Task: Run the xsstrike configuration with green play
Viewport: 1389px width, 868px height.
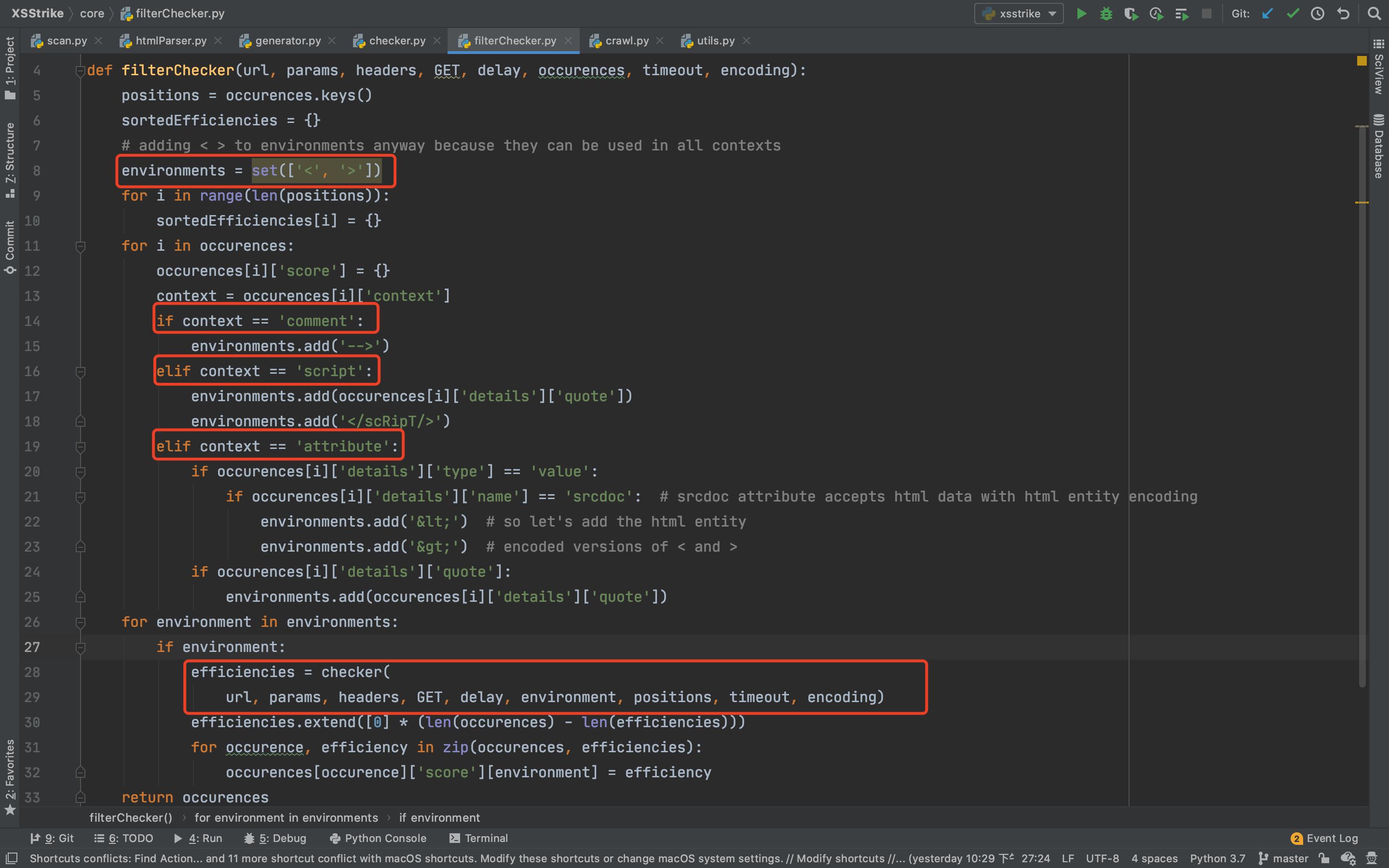Action: (x=1081, y=13)
